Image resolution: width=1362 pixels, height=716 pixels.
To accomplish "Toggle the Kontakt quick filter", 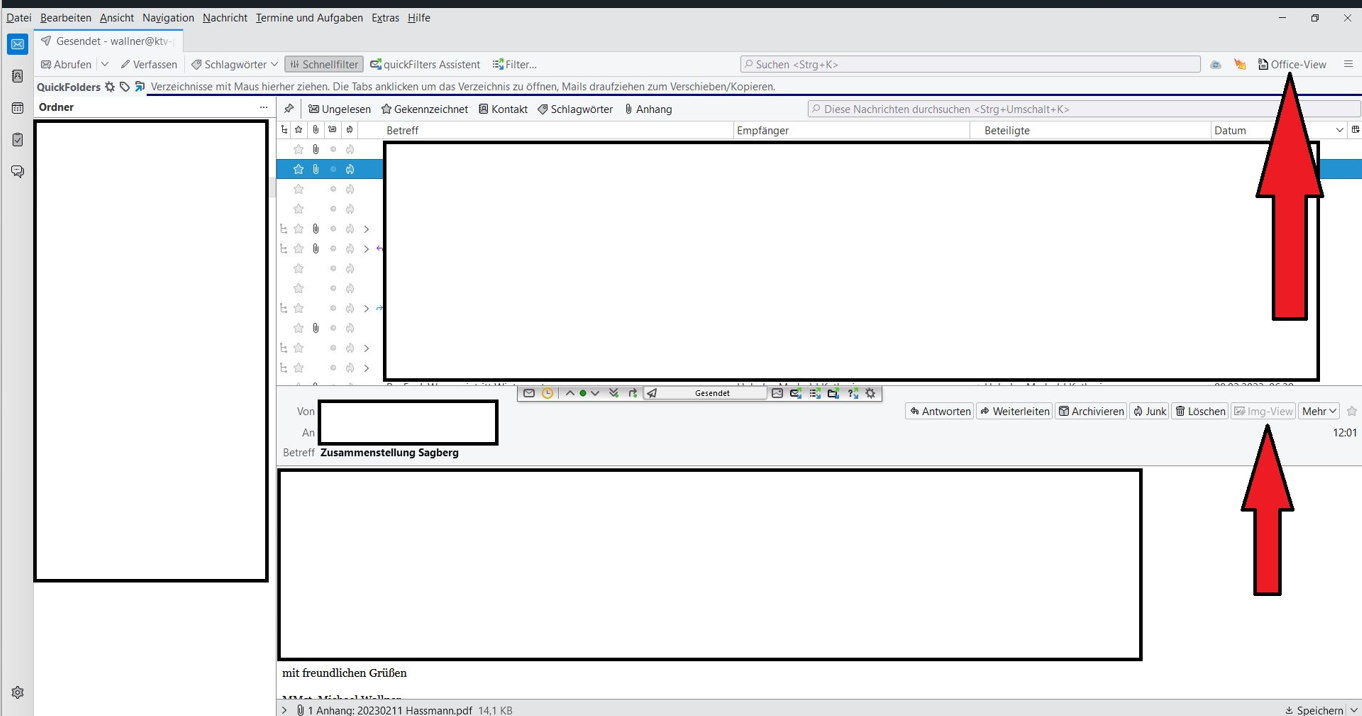I will point(503,109).
